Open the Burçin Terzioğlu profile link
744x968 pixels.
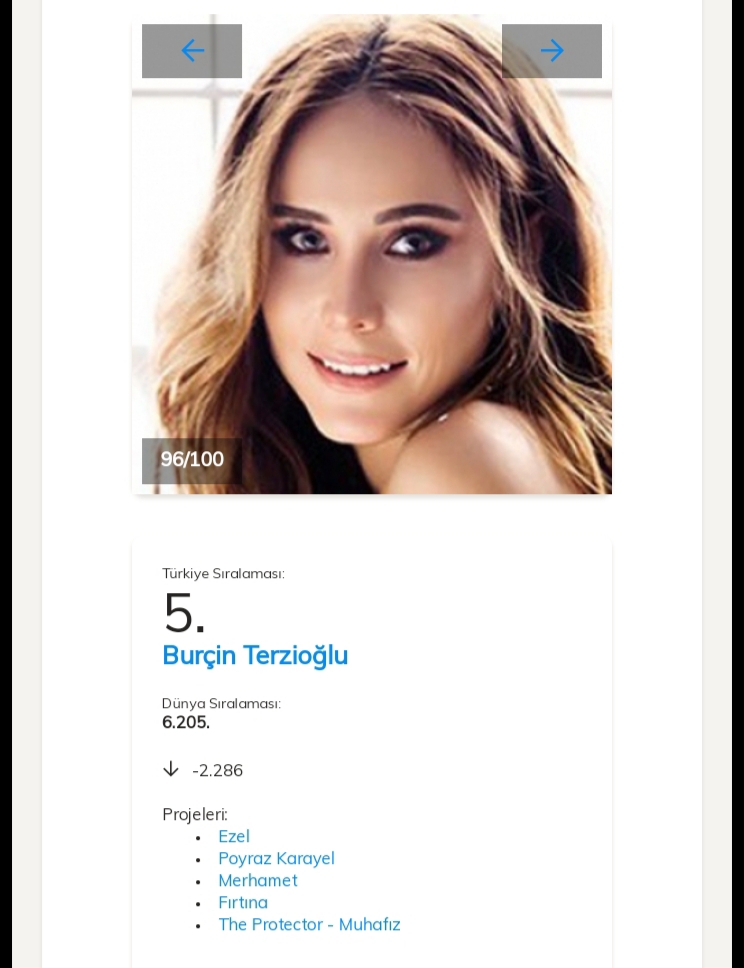coord(255,656)
